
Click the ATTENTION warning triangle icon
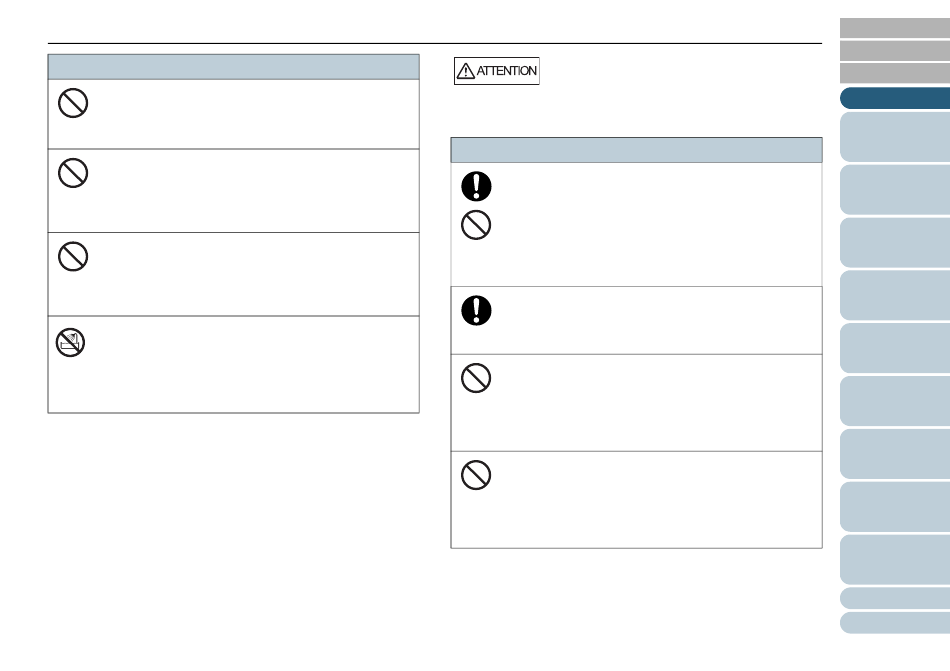point(465,71)
